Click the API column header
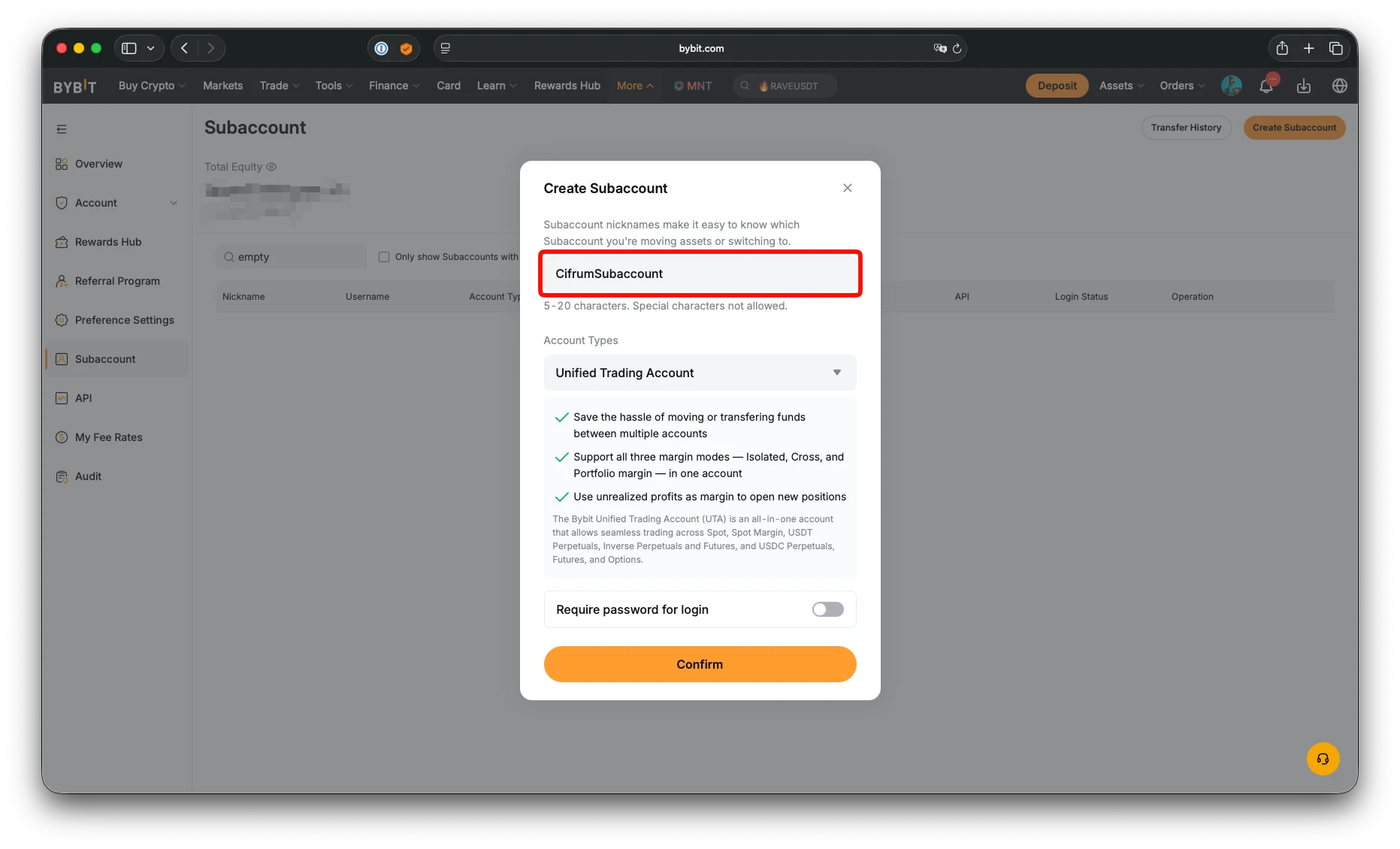Viewport: 1400px width, 849px height. (x=962, y=297)
